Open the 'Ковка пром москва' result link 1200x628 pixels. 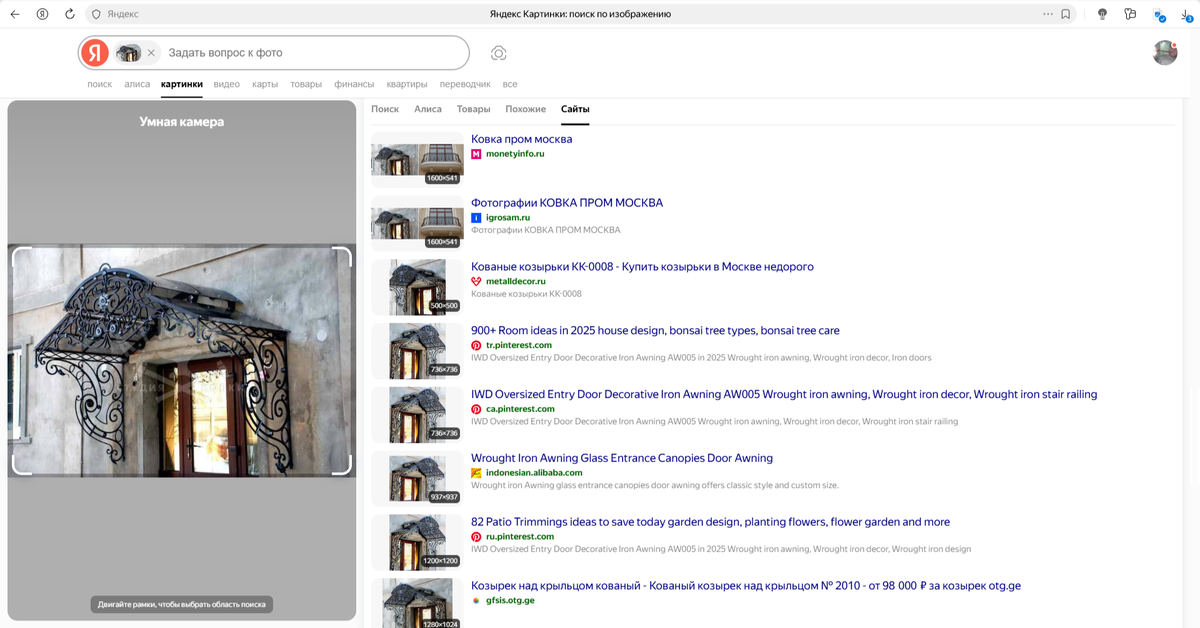[x=522, y=139]
